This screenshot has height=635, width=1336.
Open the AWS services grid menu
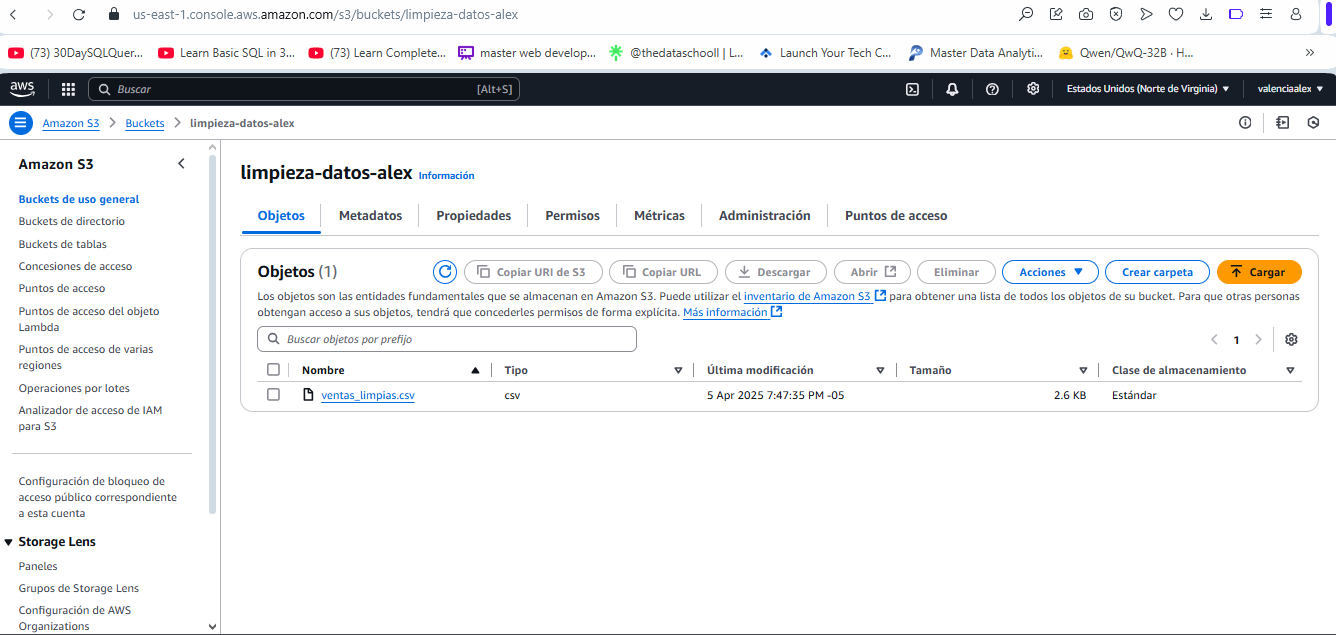68,89
